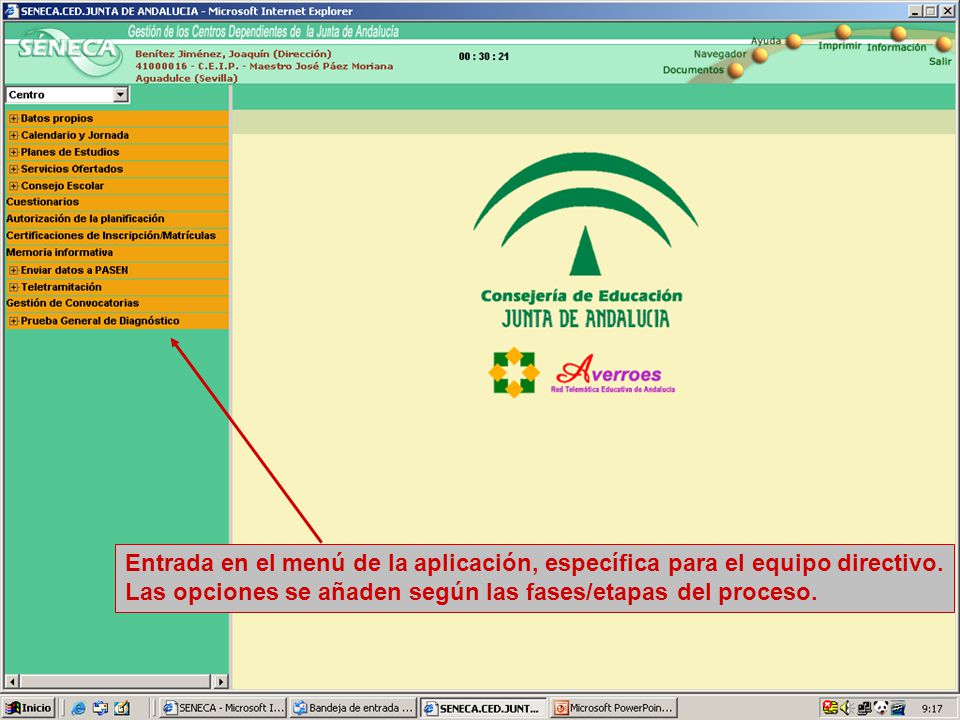This screenshot has height=720, width=960.
Task: Expand the Calendario y Jornada node
Action: tap(13, 135)
